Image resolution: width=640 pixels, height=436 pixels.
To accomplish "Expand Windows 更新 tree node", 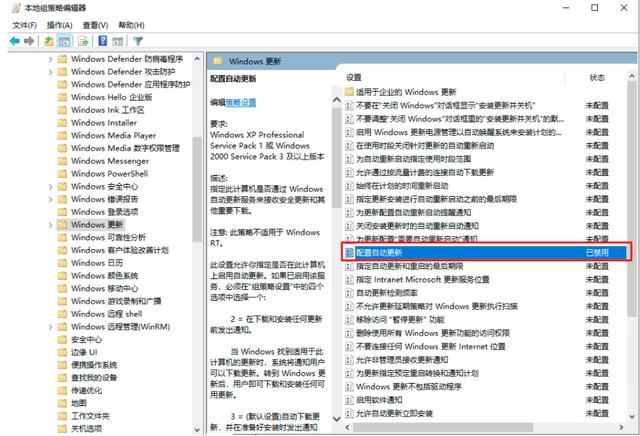I will pos(51,225).
